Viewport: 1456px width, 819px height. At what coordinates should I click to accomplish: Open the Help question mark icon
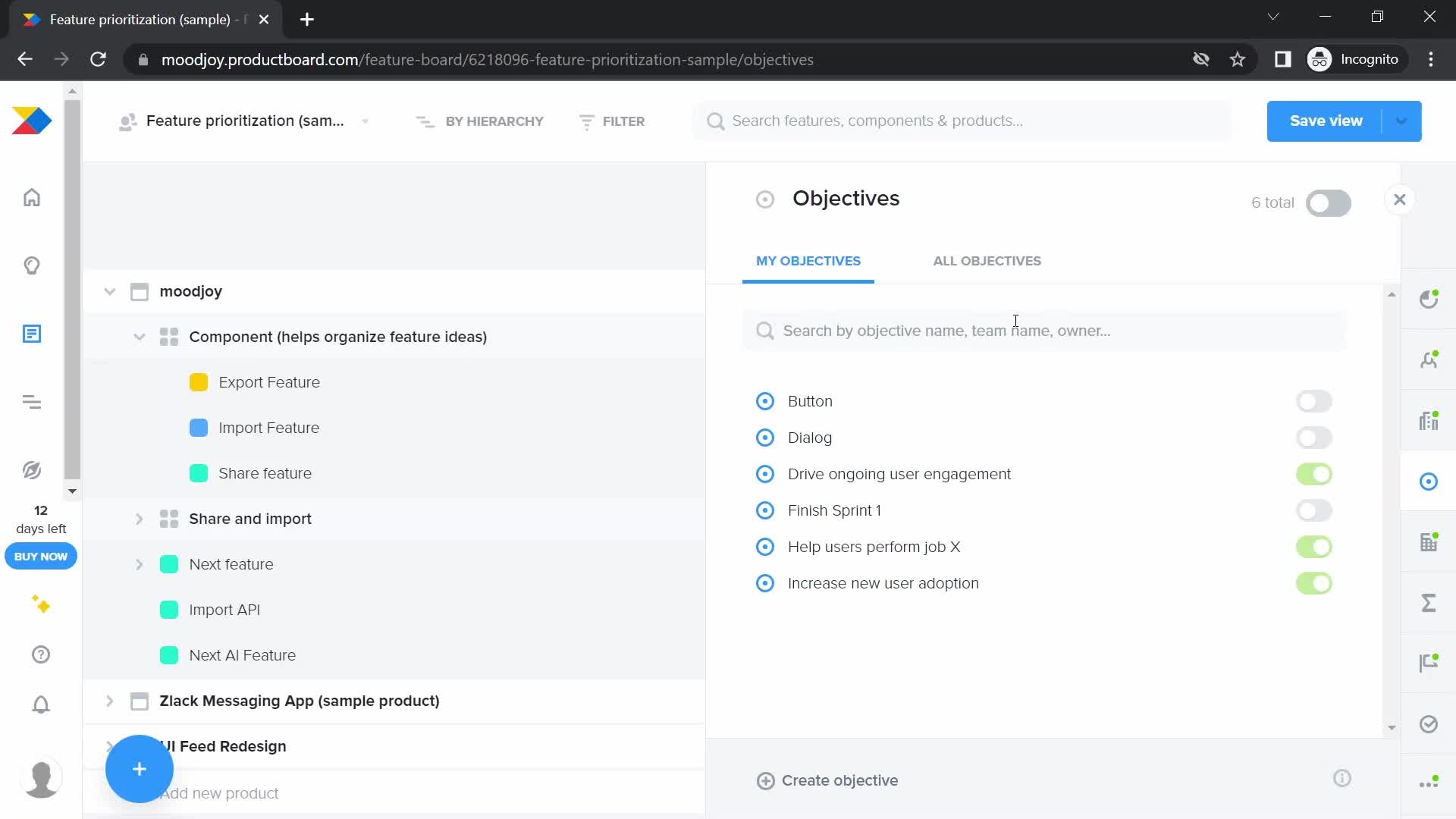41,654
